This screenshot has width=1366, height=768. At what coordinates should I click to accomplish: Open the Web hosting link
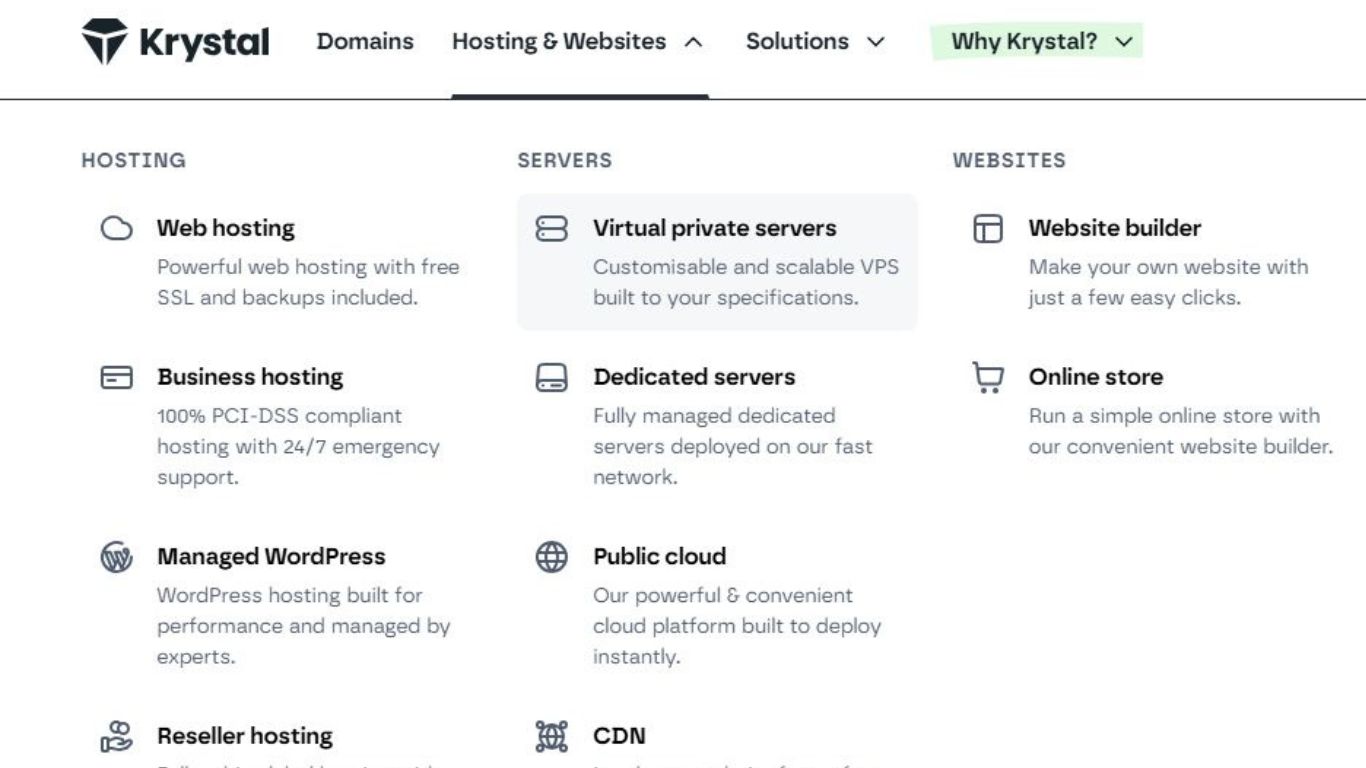226,228
